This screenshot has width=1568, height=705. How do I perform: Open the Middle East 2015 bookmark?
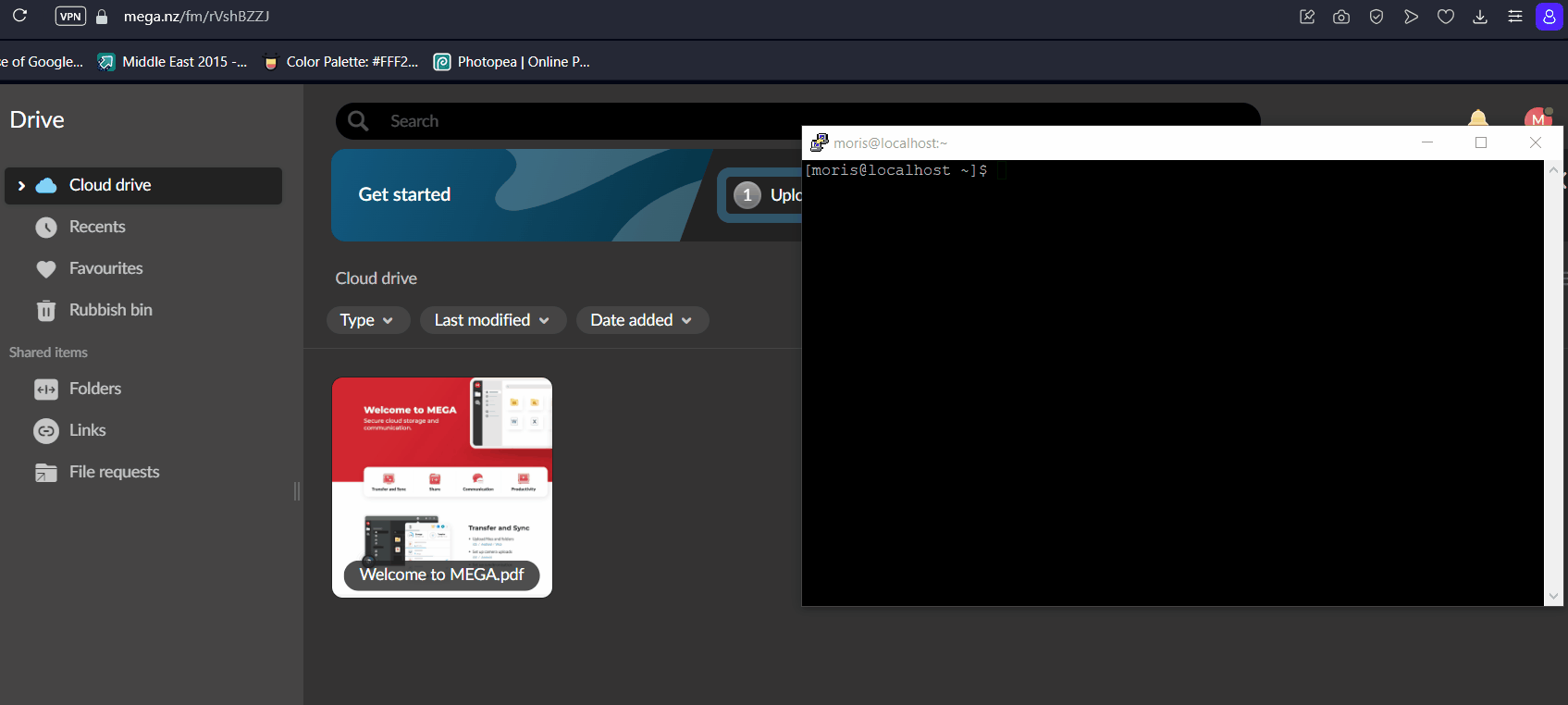tap(173, 62)
